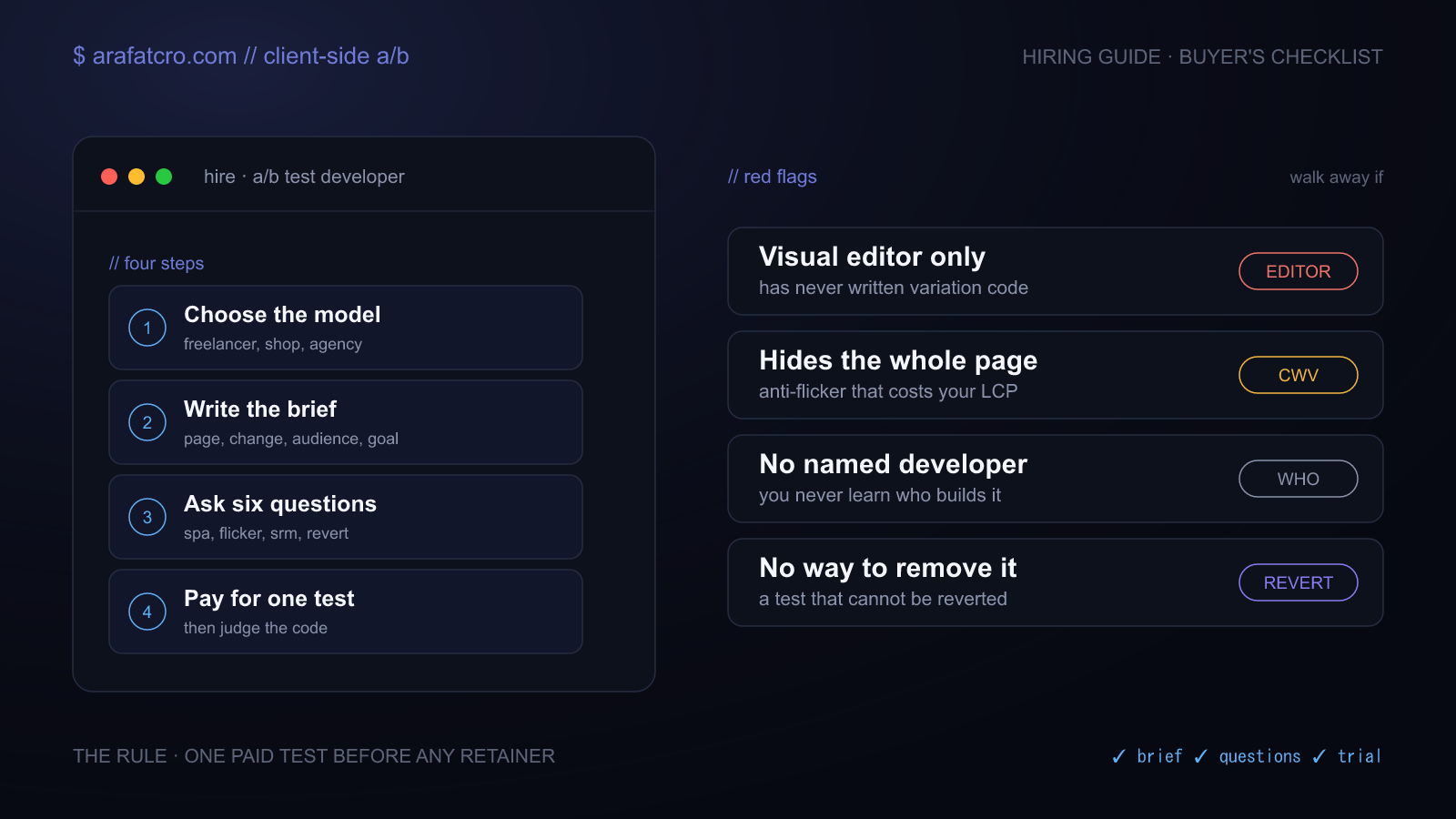
Task: Click the checkmark before 'trial'
Action: (x=1319, y=756)
